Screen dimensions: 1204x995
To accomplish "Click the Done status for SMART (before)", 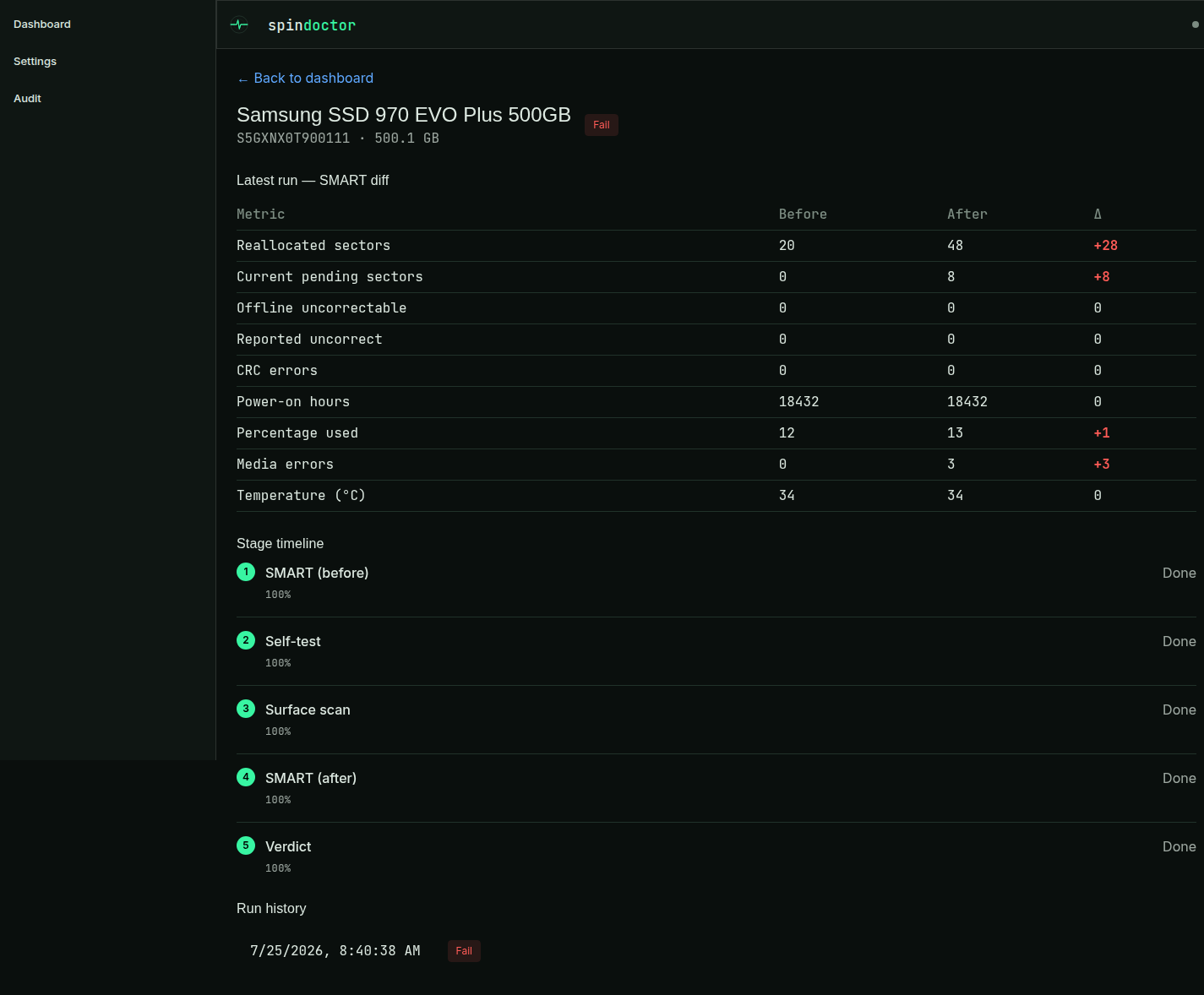I will tap(1179, 574).
